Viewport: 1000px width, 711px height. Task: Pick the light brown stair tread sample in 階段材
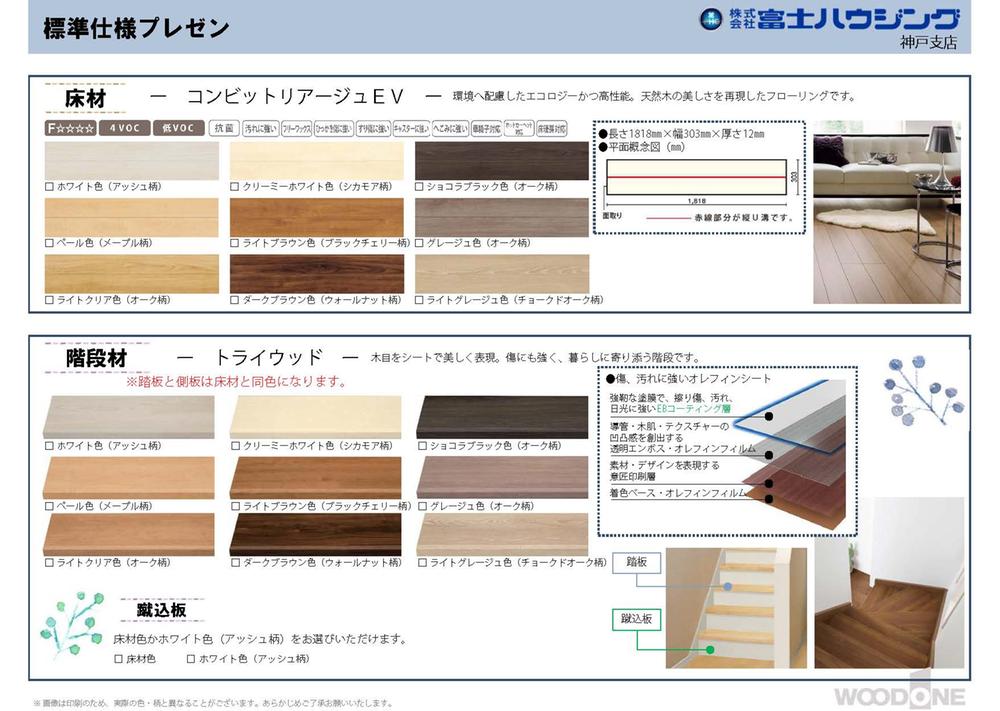coord(316,478)
